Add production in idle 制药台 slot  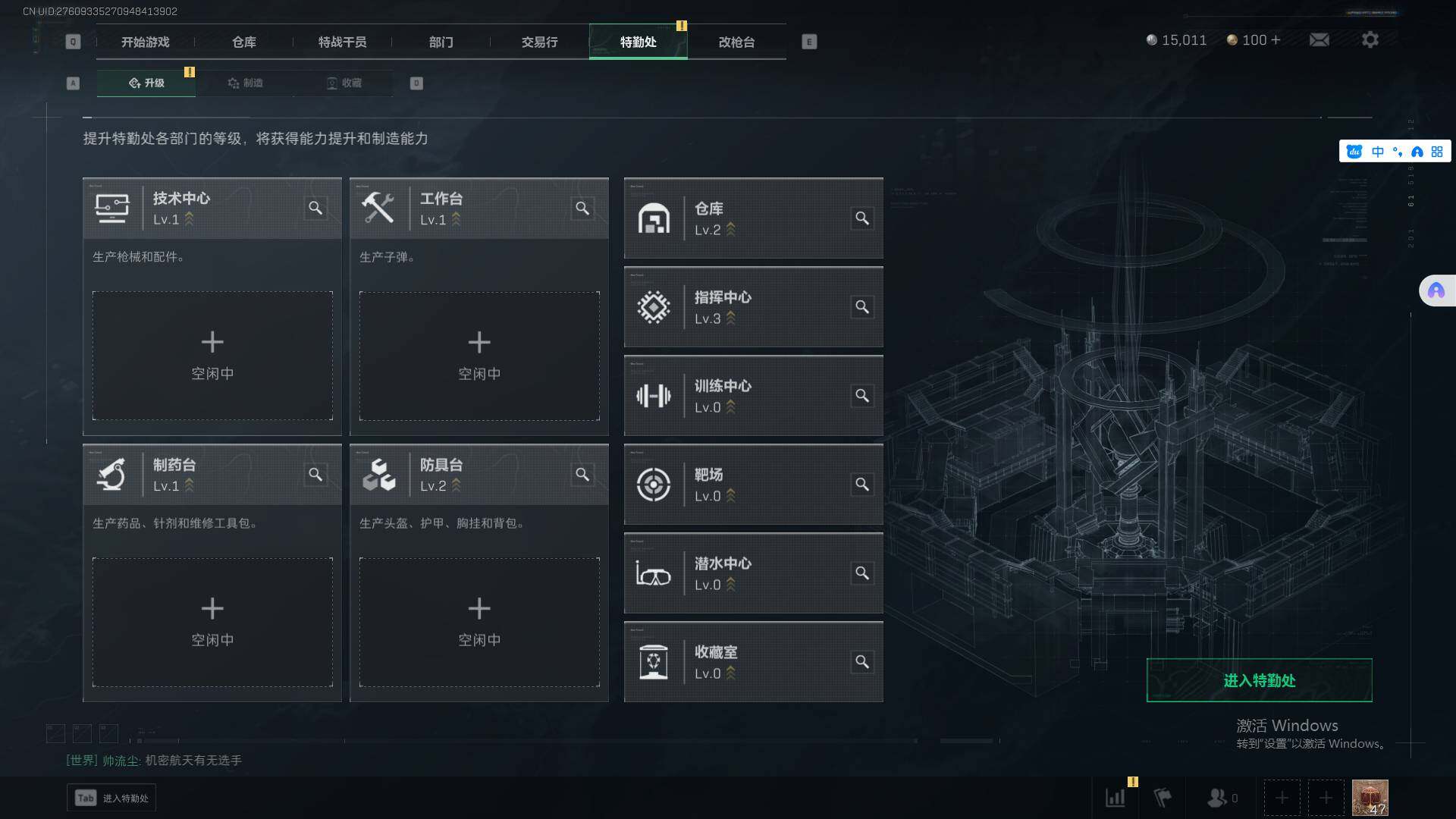click(x=212, y=622)
